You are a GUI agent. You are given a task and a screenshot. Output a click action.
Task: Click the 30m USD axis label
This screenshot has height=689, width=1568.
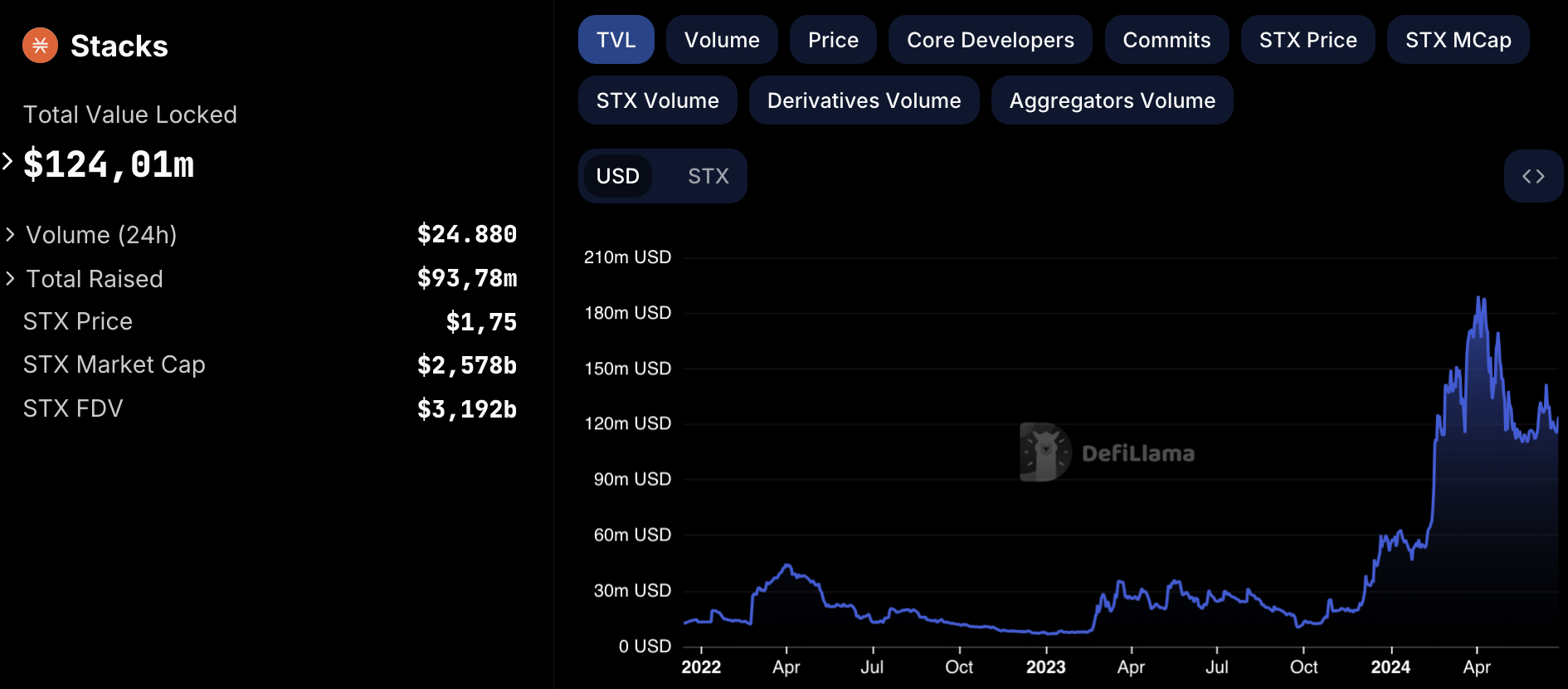click(x=632, y=590)
